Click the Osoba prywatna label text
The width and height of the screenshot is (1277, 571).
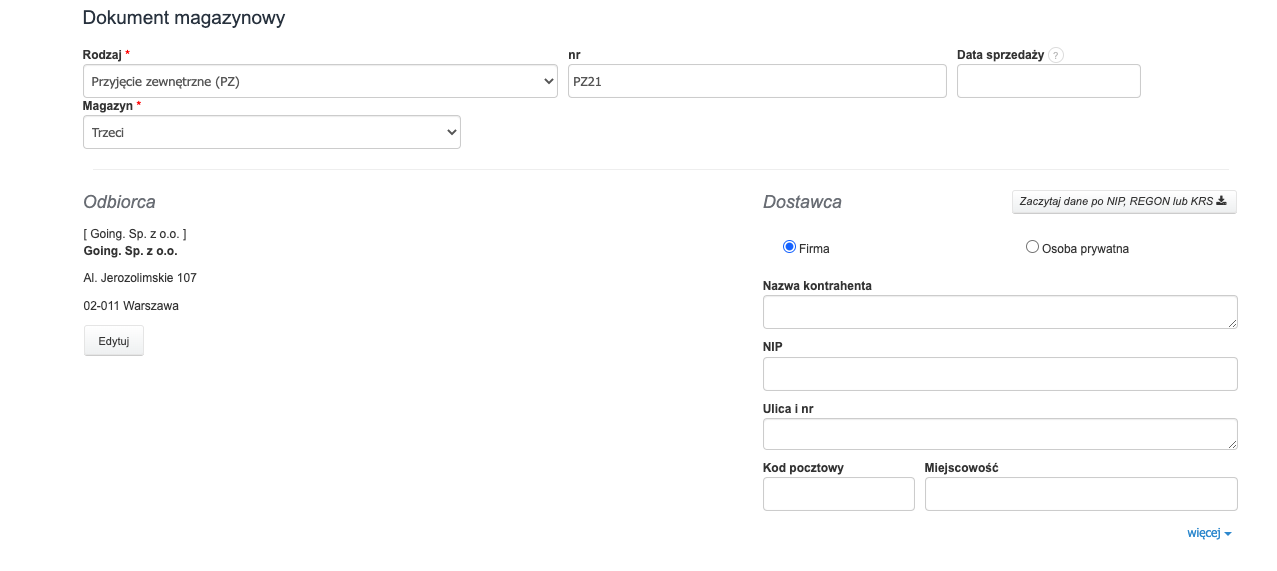[x=1085, y=249]
